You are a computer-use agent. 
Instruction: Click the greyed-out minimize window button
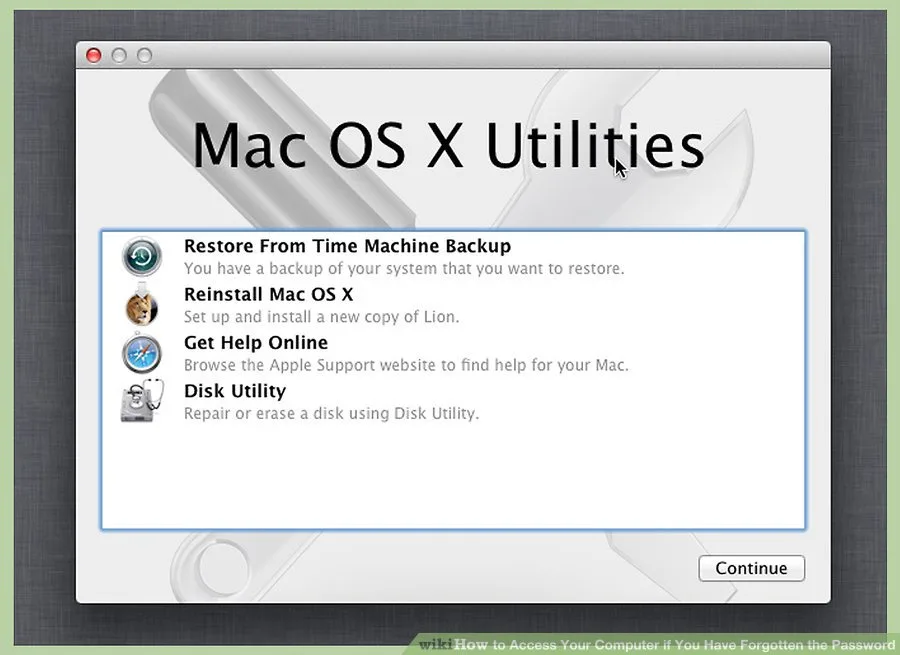119,55
